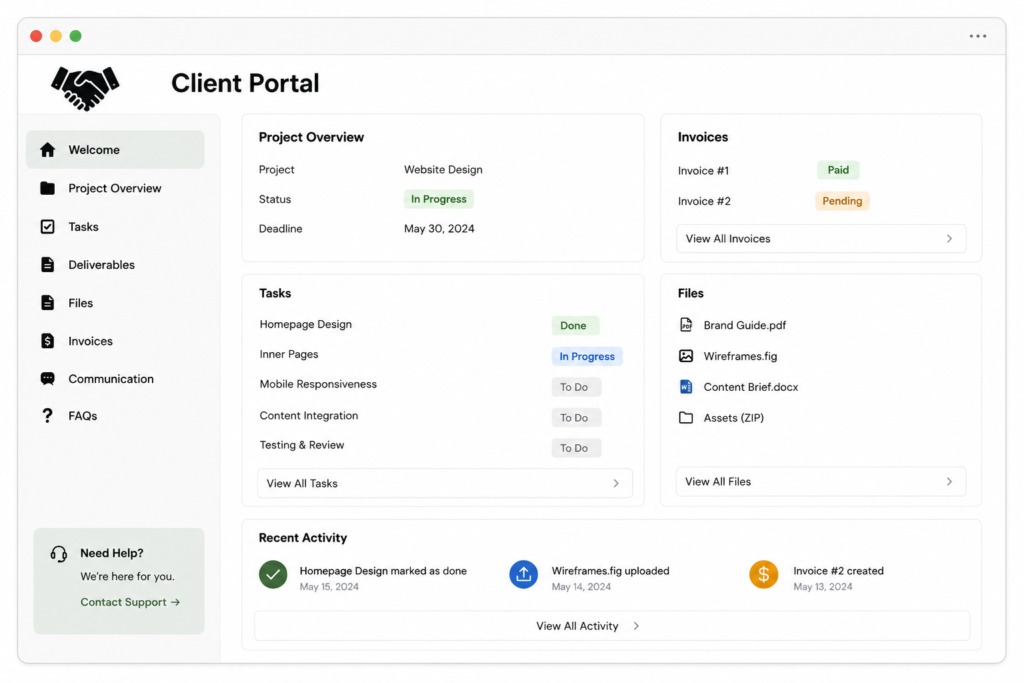Screen dimensions: 1024x683
Task: Click the folder icon beside Project Overview
Action: pyautogui.click(x=48, y=188)
